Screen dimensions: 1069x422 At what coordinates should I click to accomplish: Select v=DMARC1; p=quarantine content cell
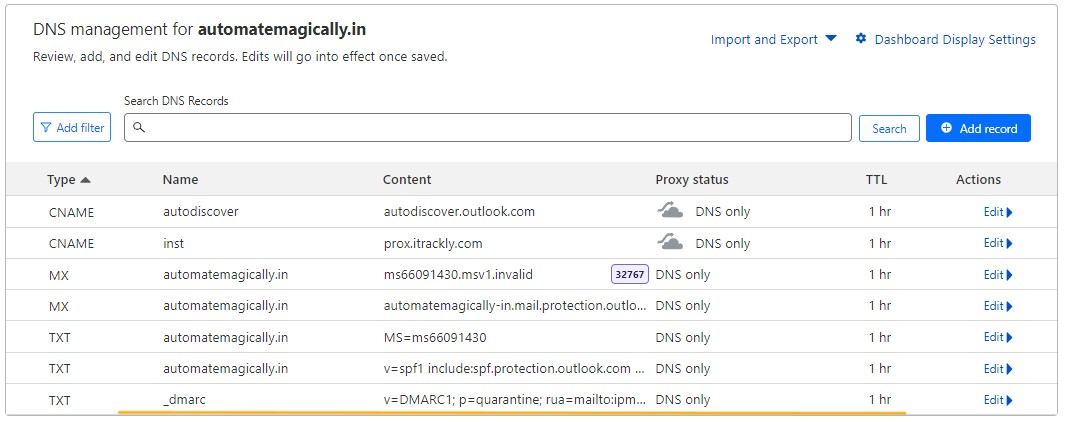514,400
